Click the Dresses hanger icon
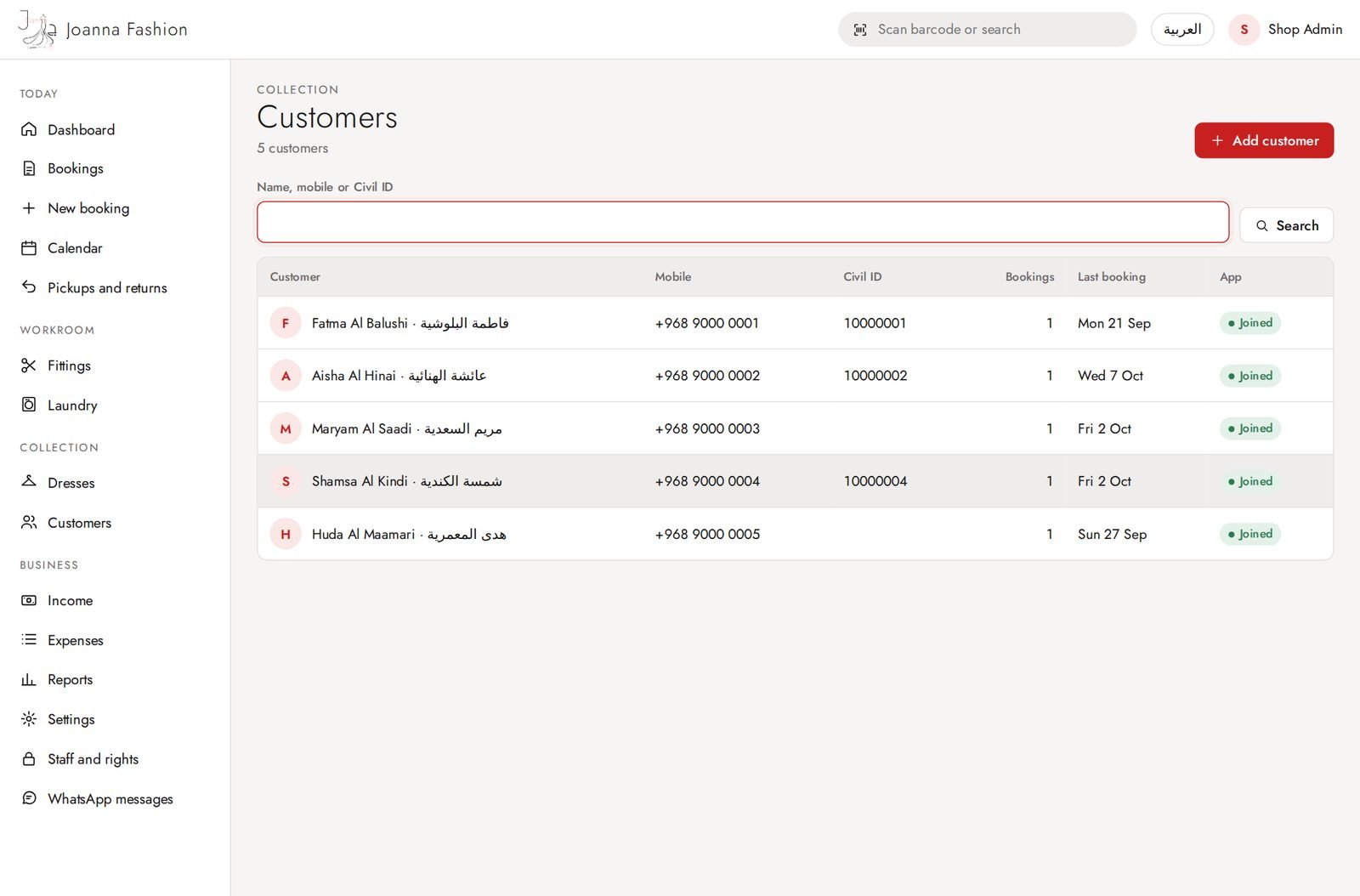The width and height of the screenshot is (1360, 896). click(x=29, y=482)
